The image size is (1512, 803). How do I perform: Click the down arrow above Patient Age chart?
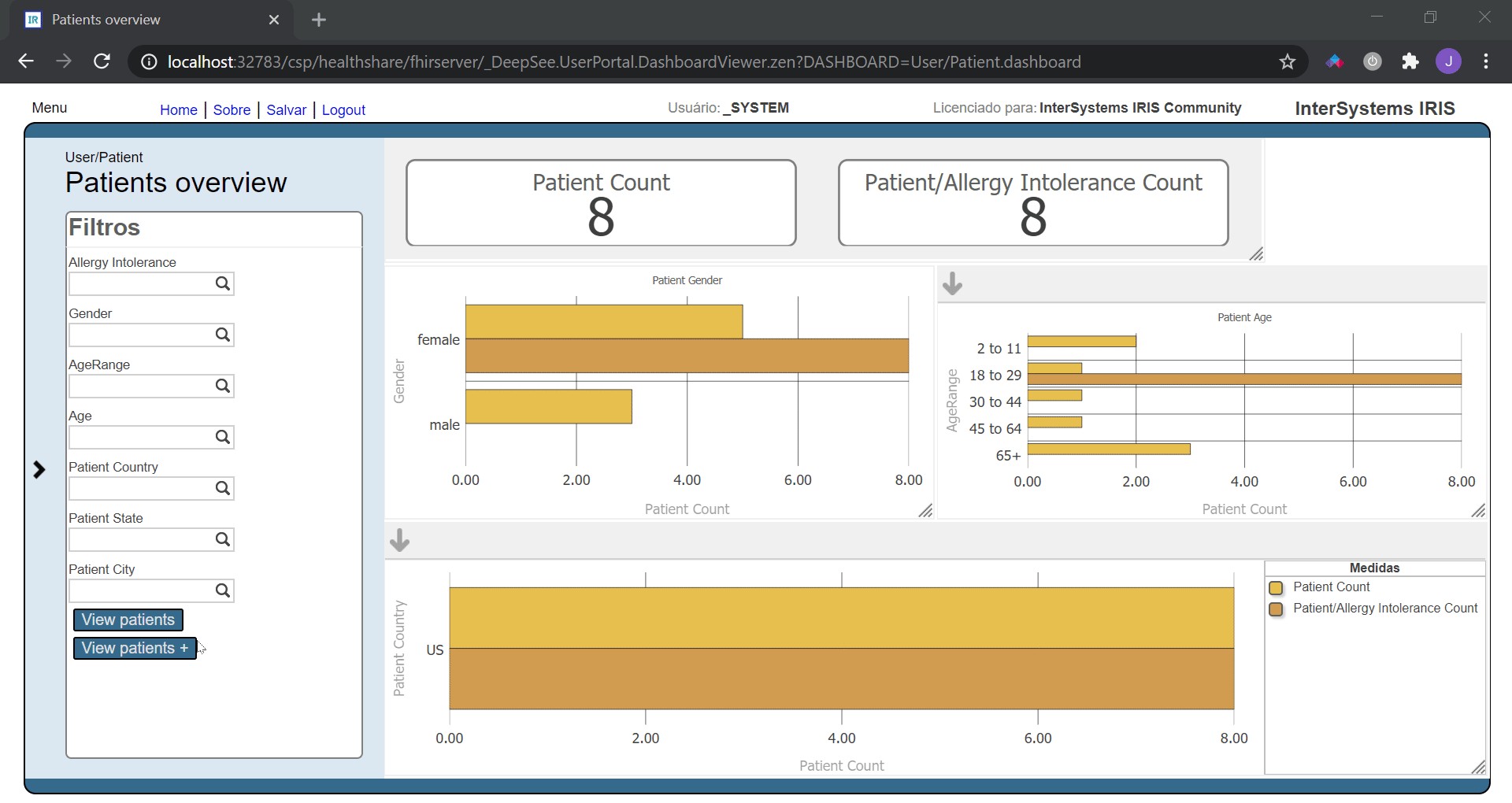click(952, 283)
